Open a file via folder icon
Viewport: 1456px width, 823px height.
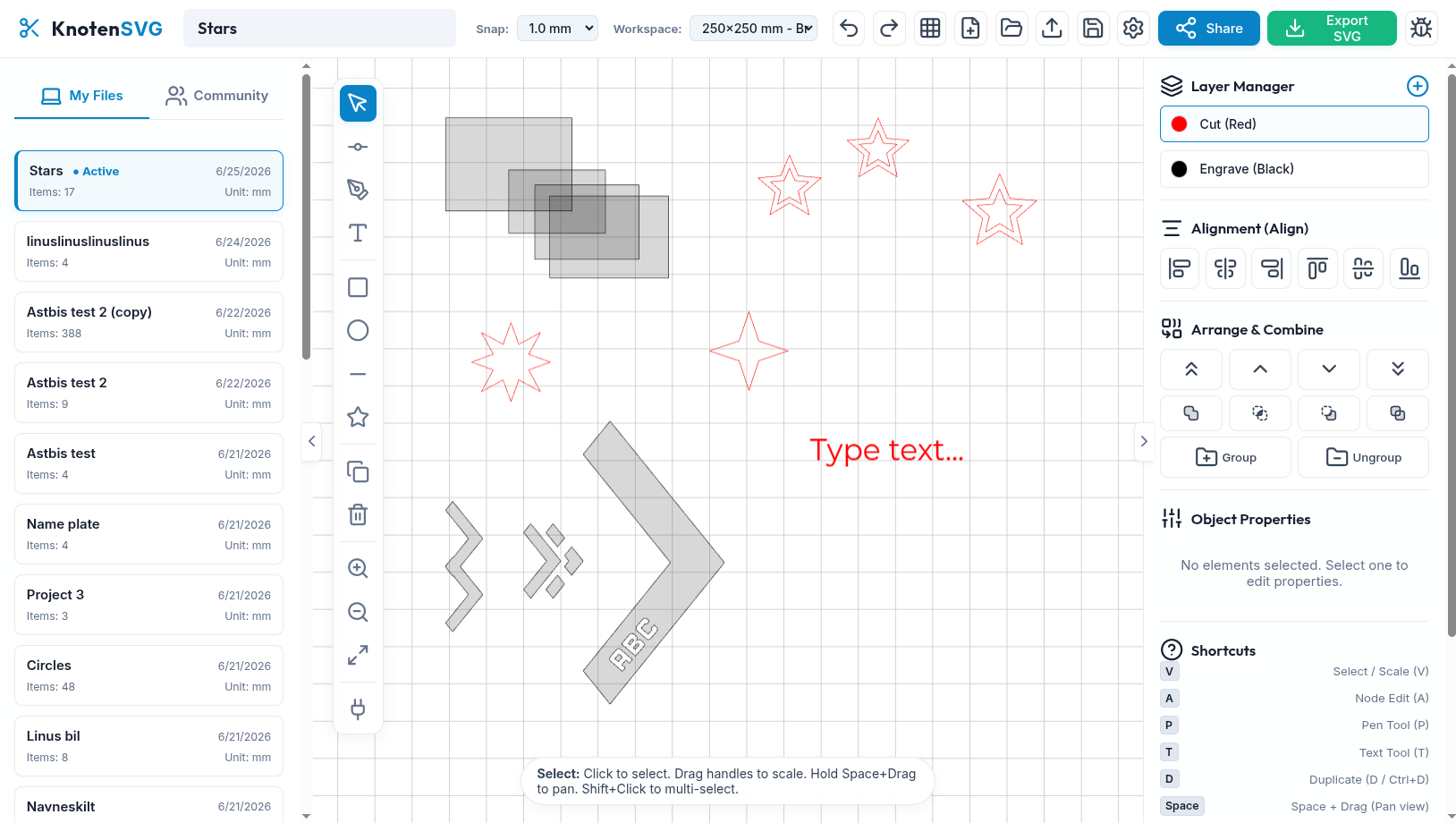point(1012,29)
